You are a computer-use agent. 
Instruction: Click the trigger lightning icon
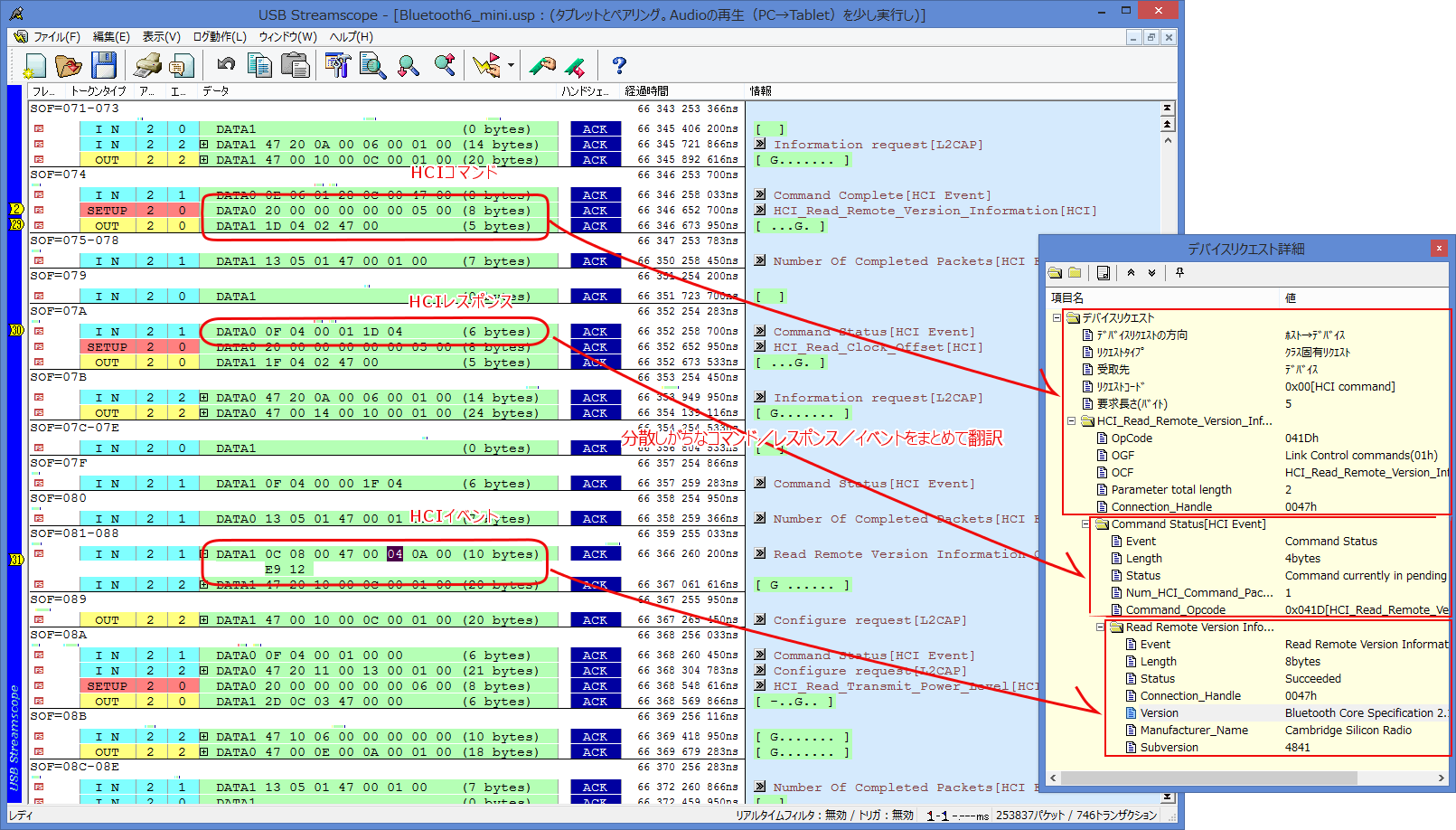(486, 66)
